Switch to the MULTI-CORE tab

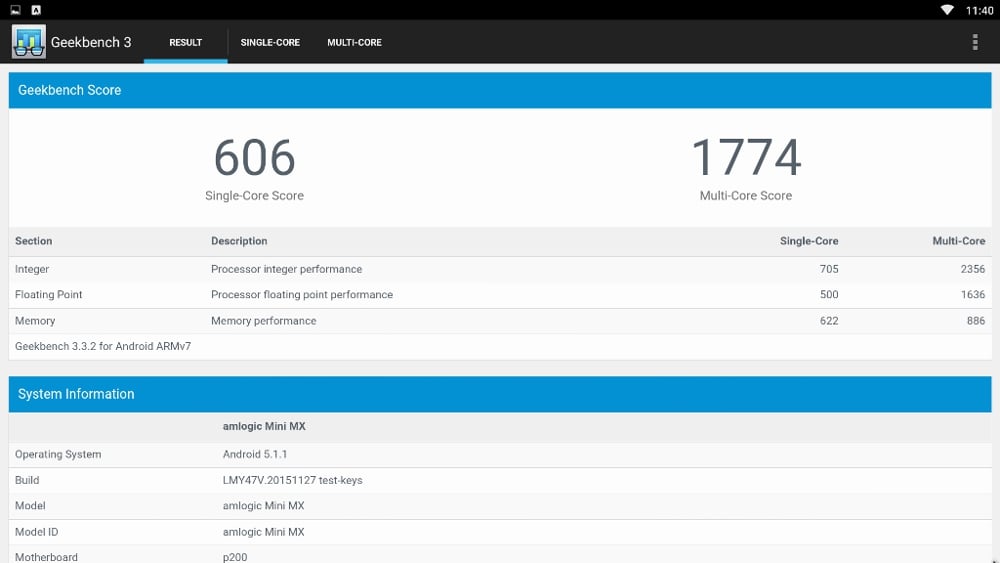point(355,42)
